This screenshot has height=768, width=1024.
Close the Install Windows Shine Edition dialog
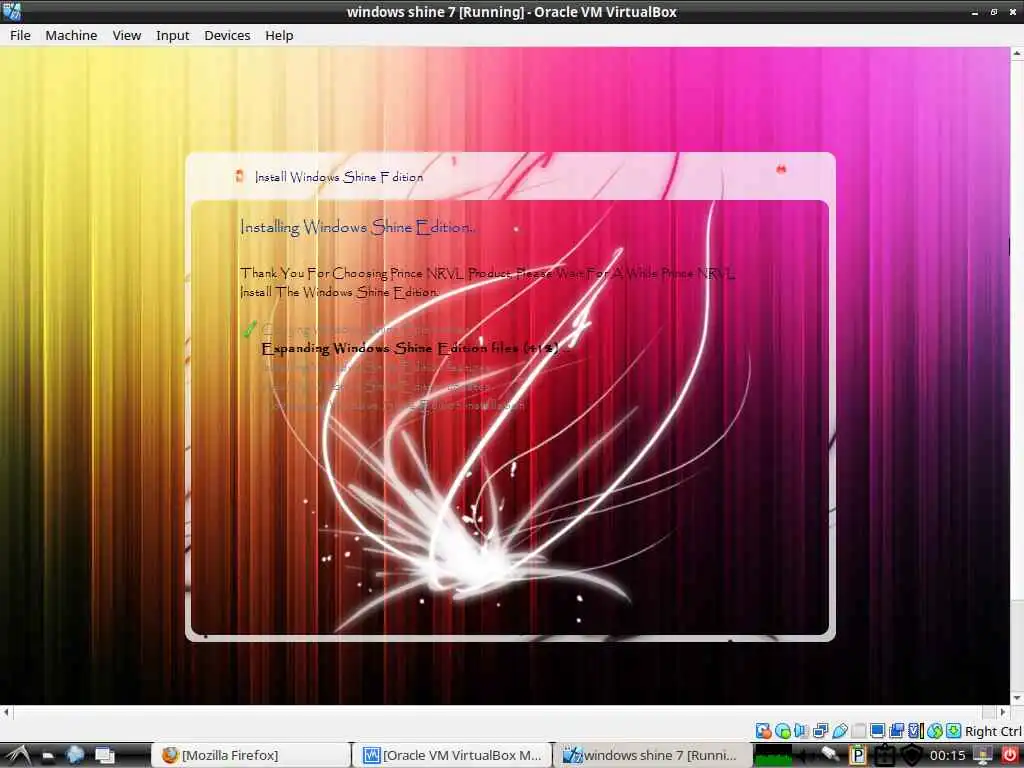coord(781,169)
